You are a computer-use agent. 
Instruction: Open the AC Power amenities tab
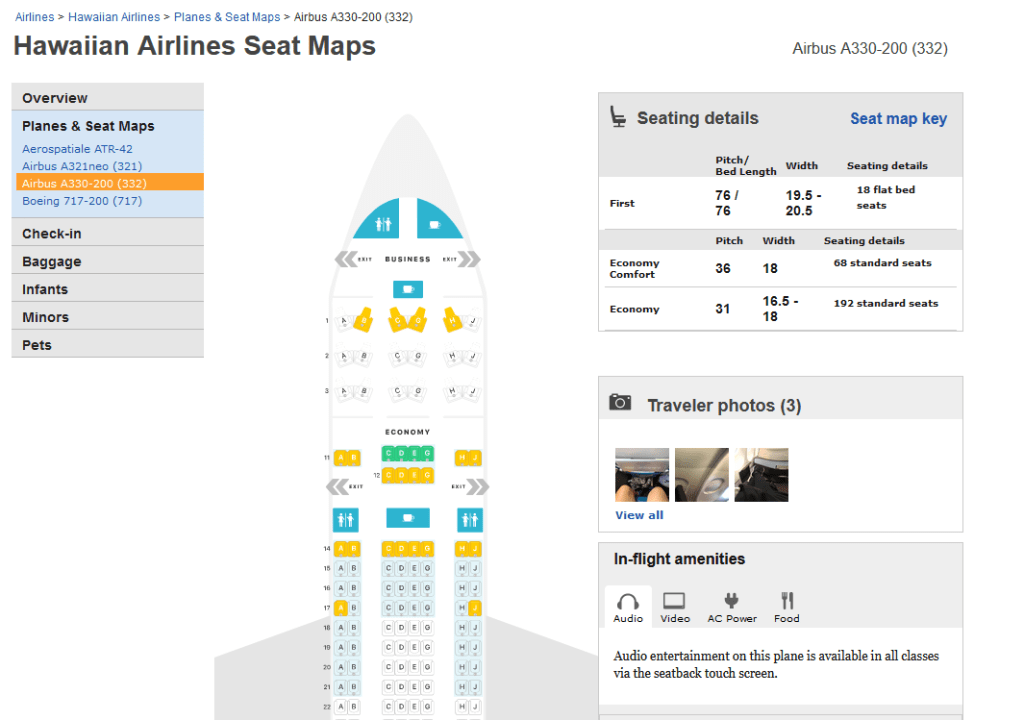tap(731, 607)
